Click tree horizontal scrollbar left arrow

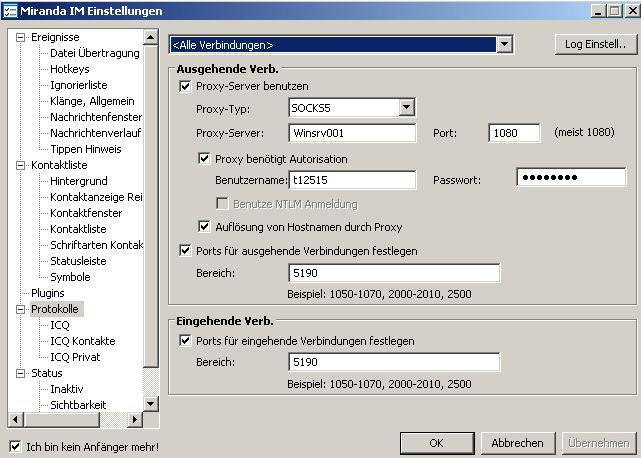pos(16,419)
